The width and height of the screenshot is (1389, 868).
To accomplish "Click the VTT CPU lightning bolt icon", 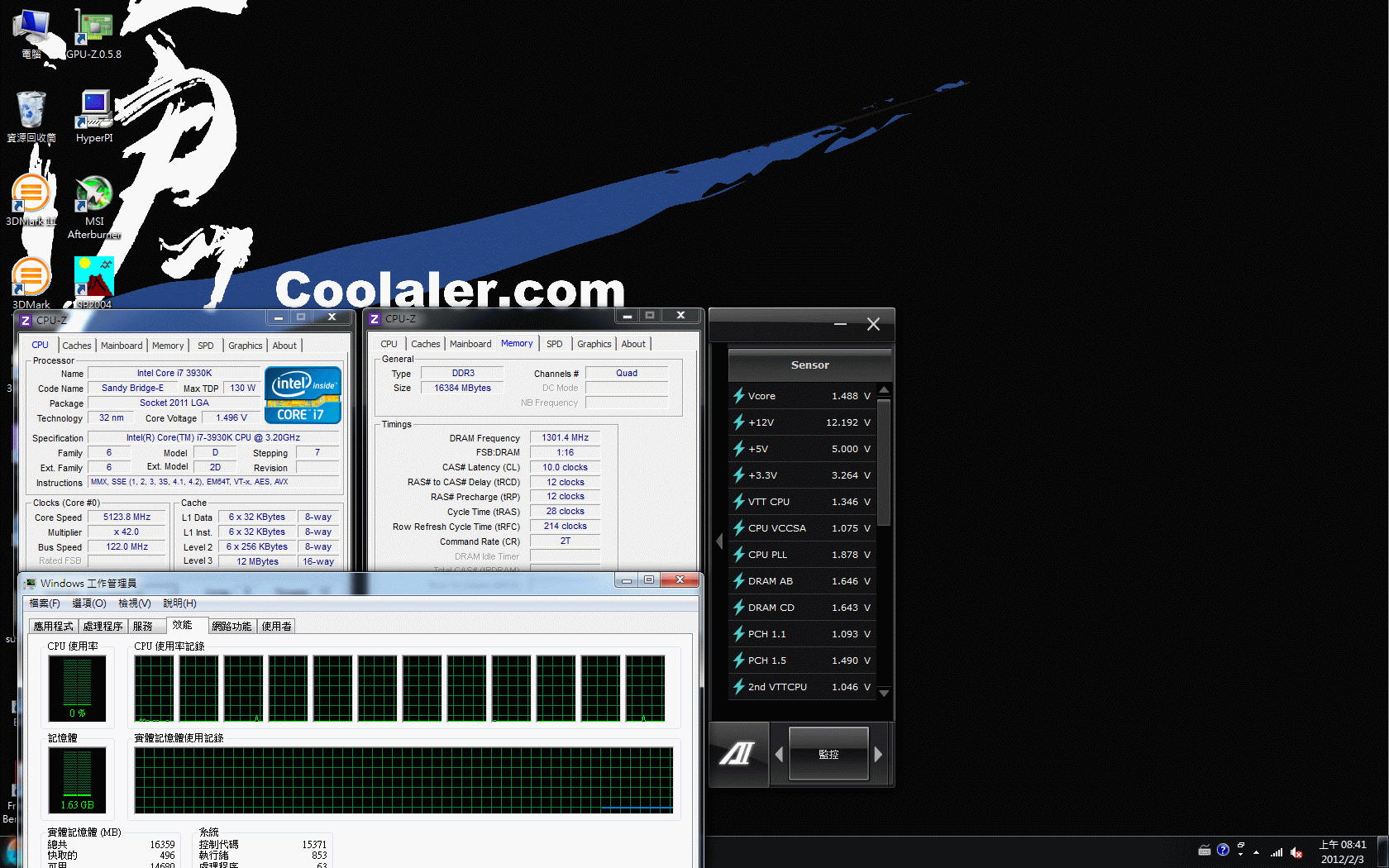I will click(738, 502).
